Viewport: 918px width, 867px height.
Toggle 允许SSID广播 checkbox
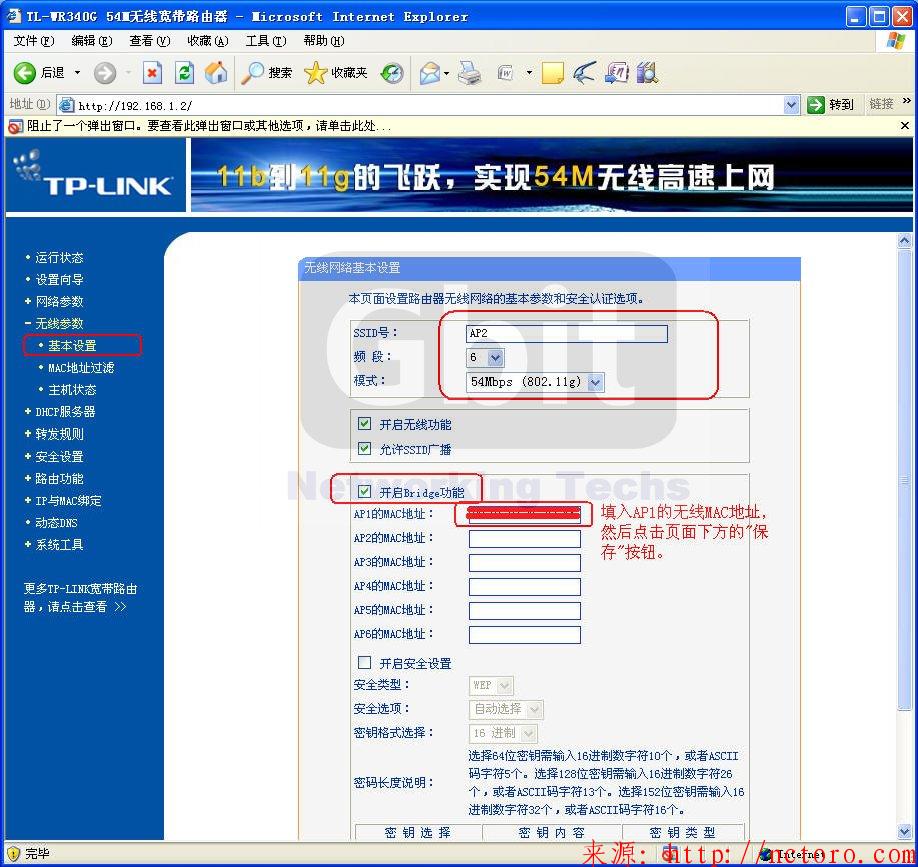tap(364, 448)
